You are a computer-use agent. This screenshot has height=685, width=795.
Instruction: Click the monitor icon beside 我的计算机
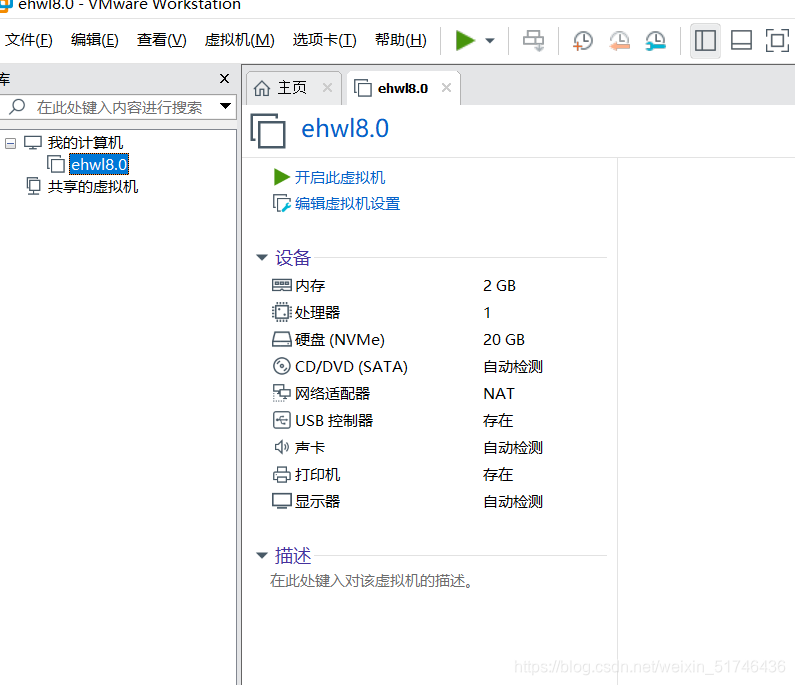click(33, 142)
